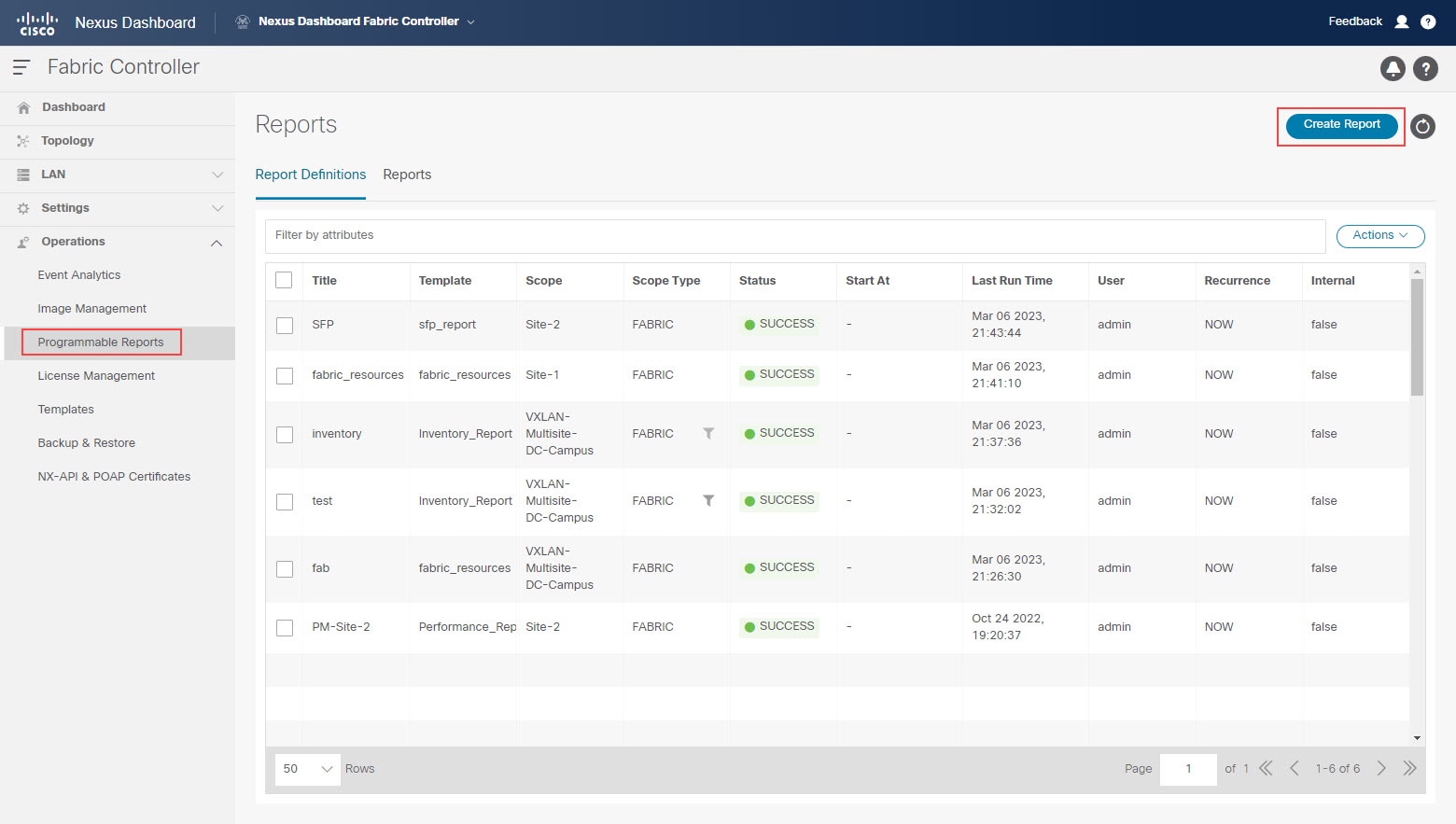
Task: Open Templates in the sidebar
Action: pyautogui.click(x=65, y=410)
